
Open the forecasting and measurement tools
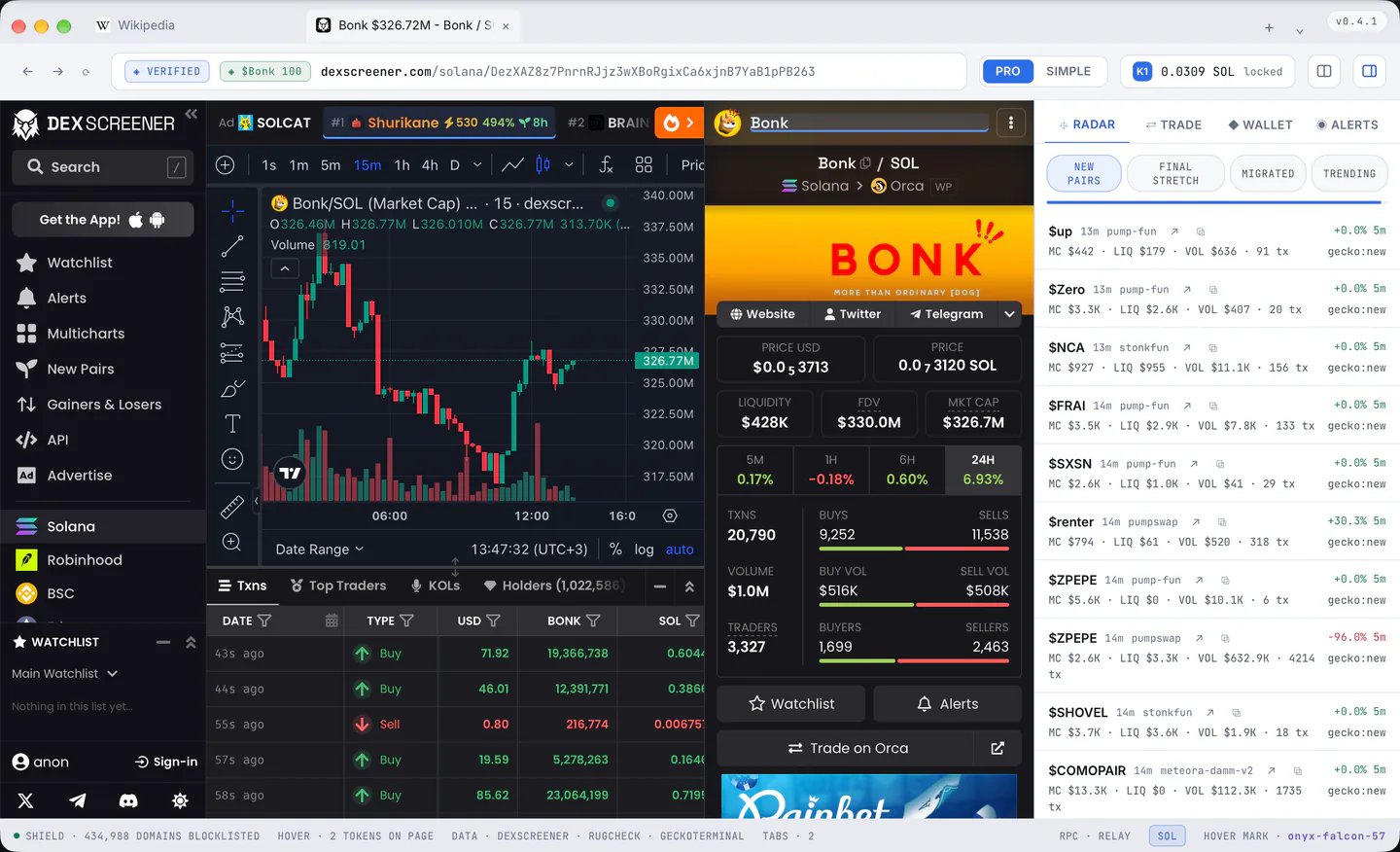click(x=232, y=353)
